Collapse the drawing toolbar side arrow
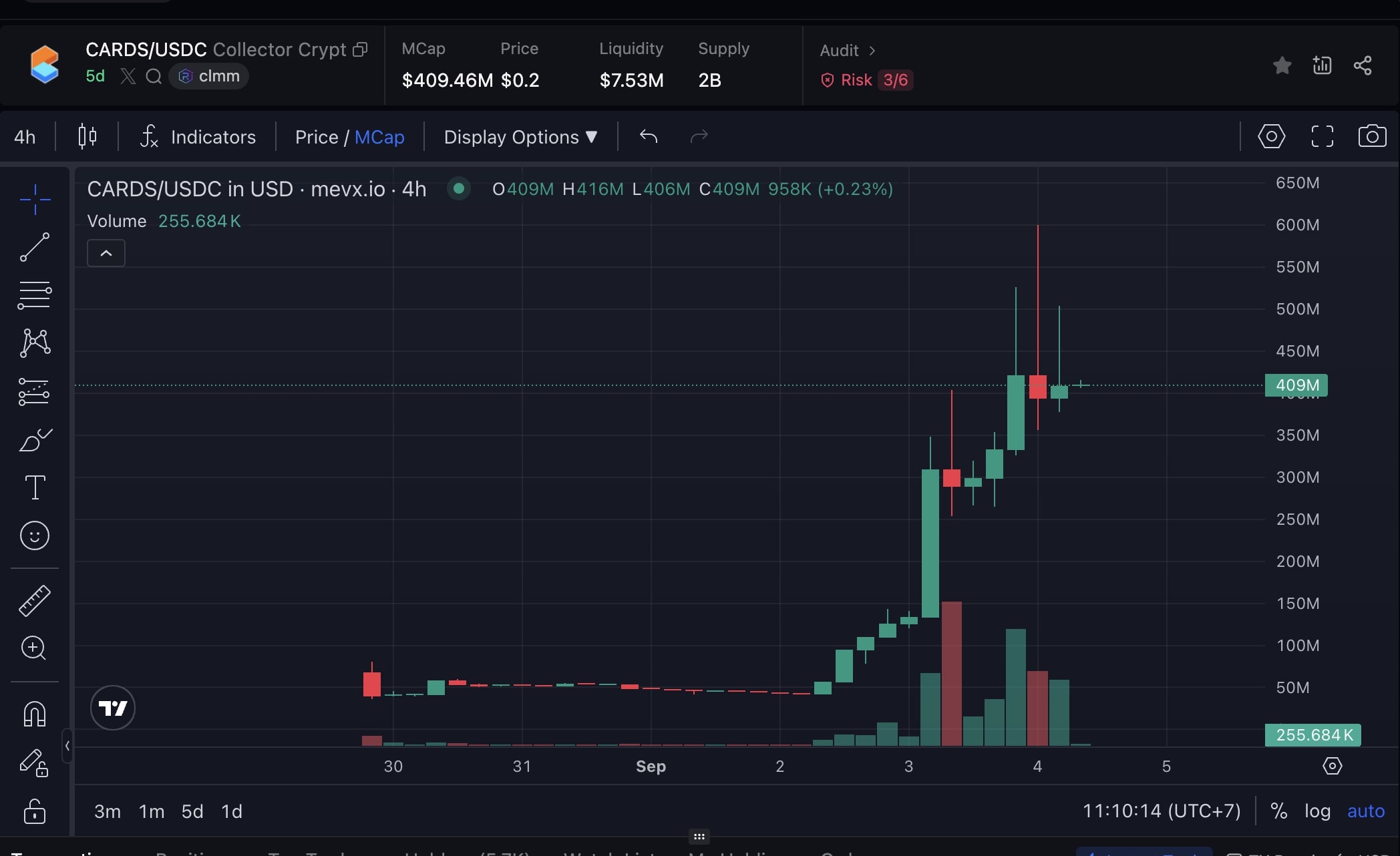Screen dimensions: 1400x856 67,746
